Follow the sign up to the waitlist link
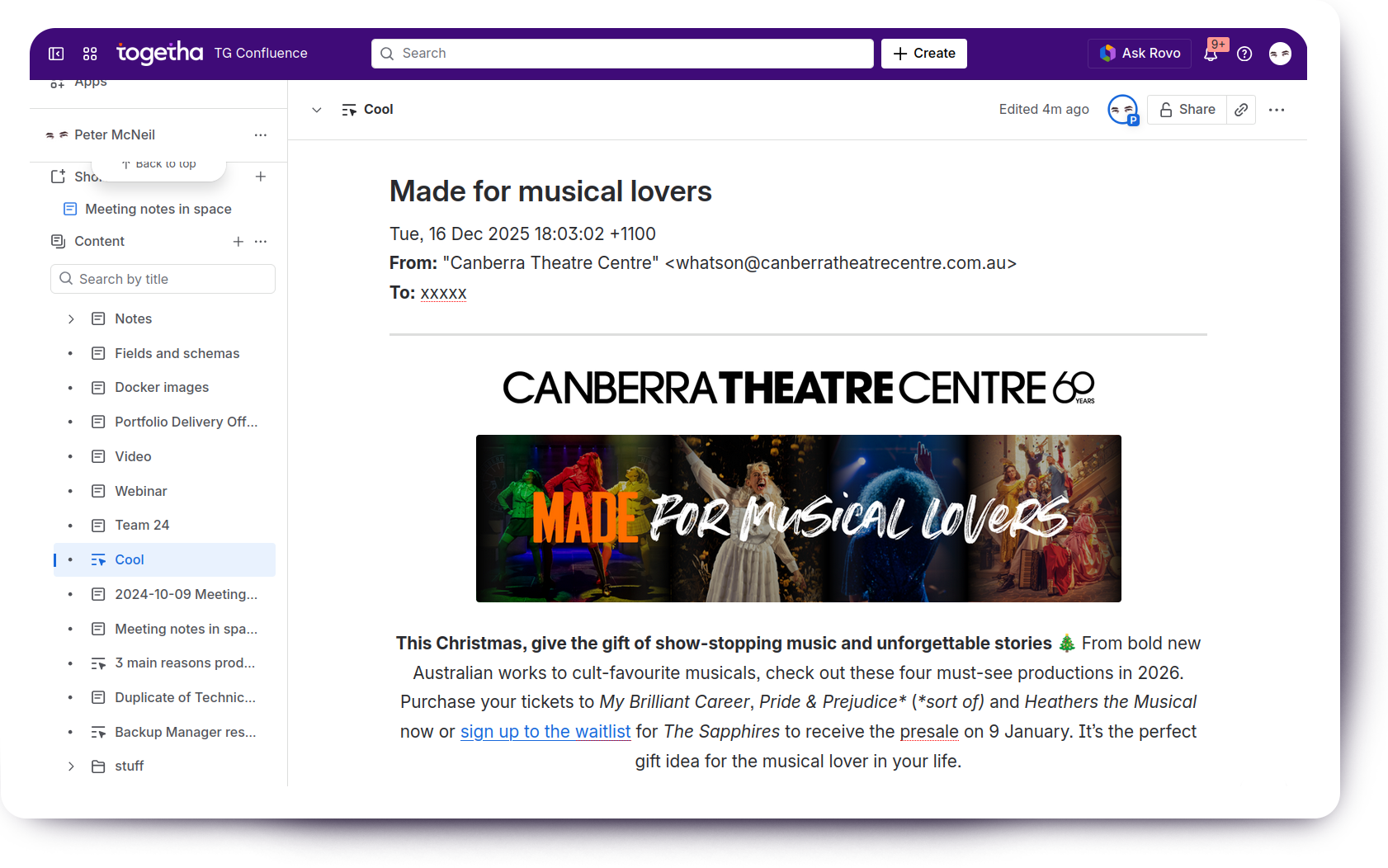Viewport: 1388px width, 868px height. click(x=545, y=731)
